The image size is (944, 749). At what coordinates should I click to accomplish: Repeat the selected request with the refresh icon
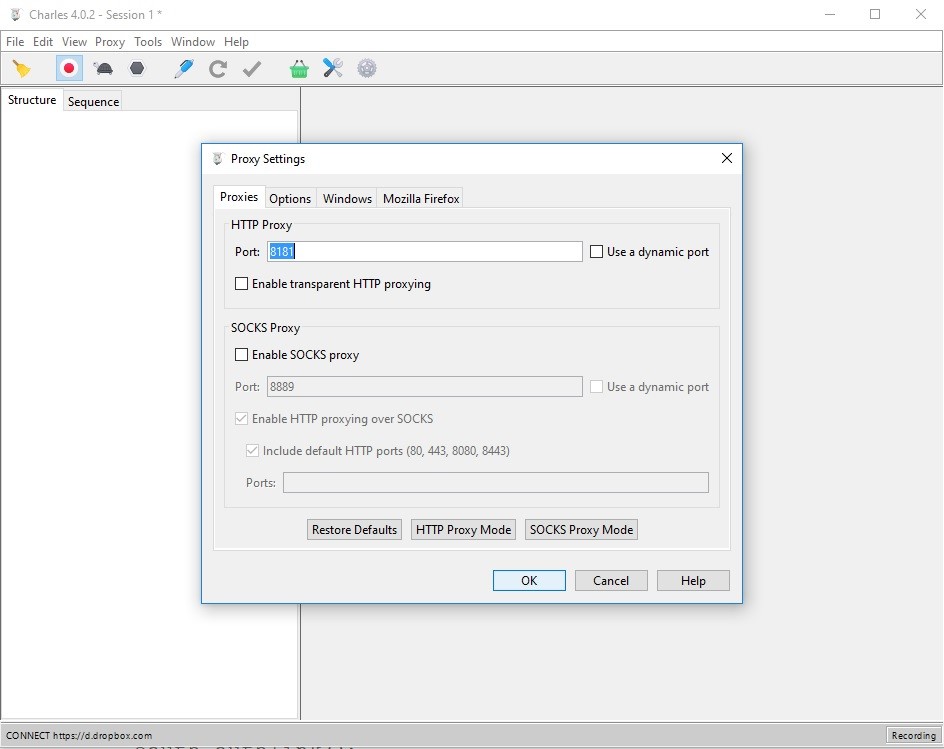[x=217, y=69]
